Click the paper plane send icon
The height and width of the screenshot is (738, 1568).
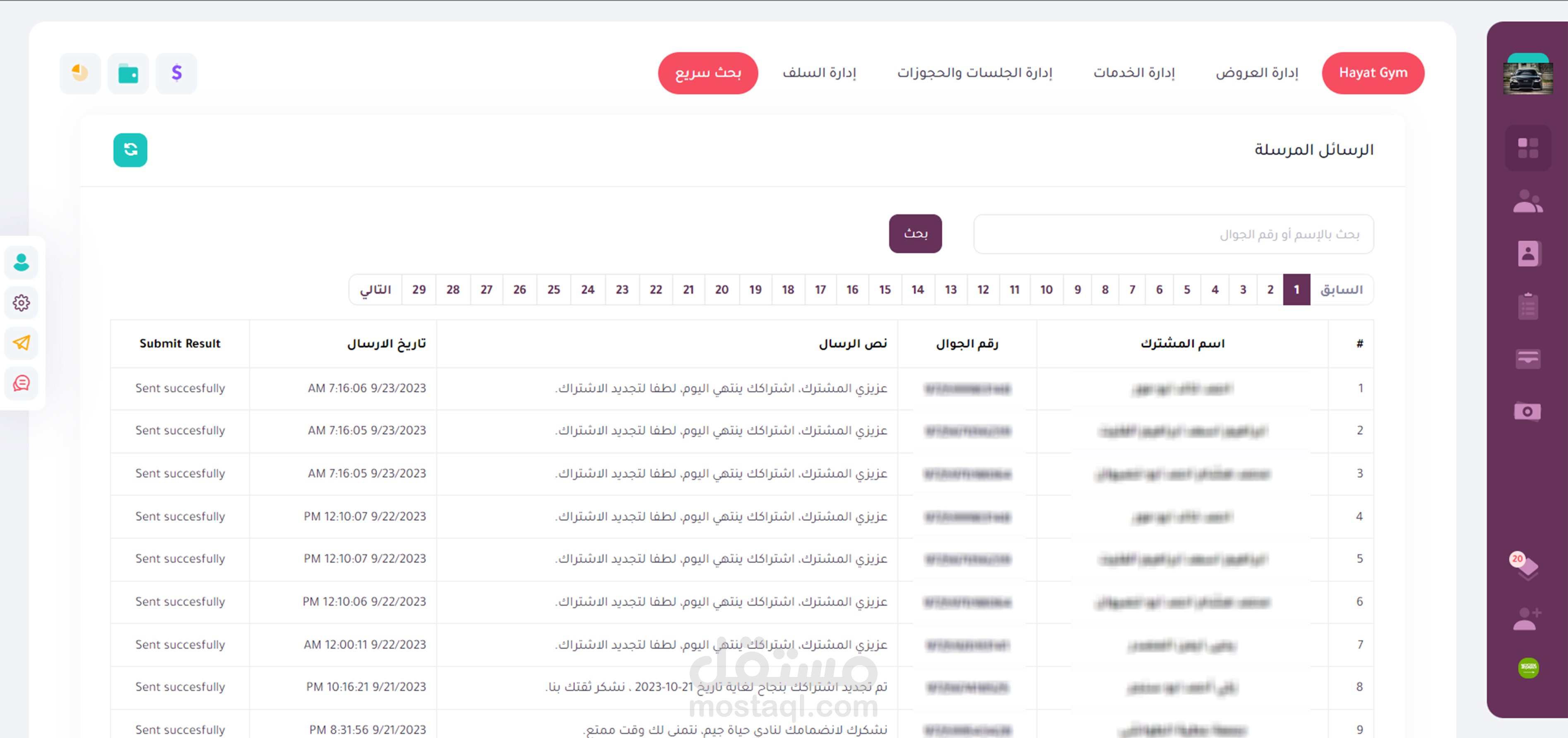pos(21,343)
